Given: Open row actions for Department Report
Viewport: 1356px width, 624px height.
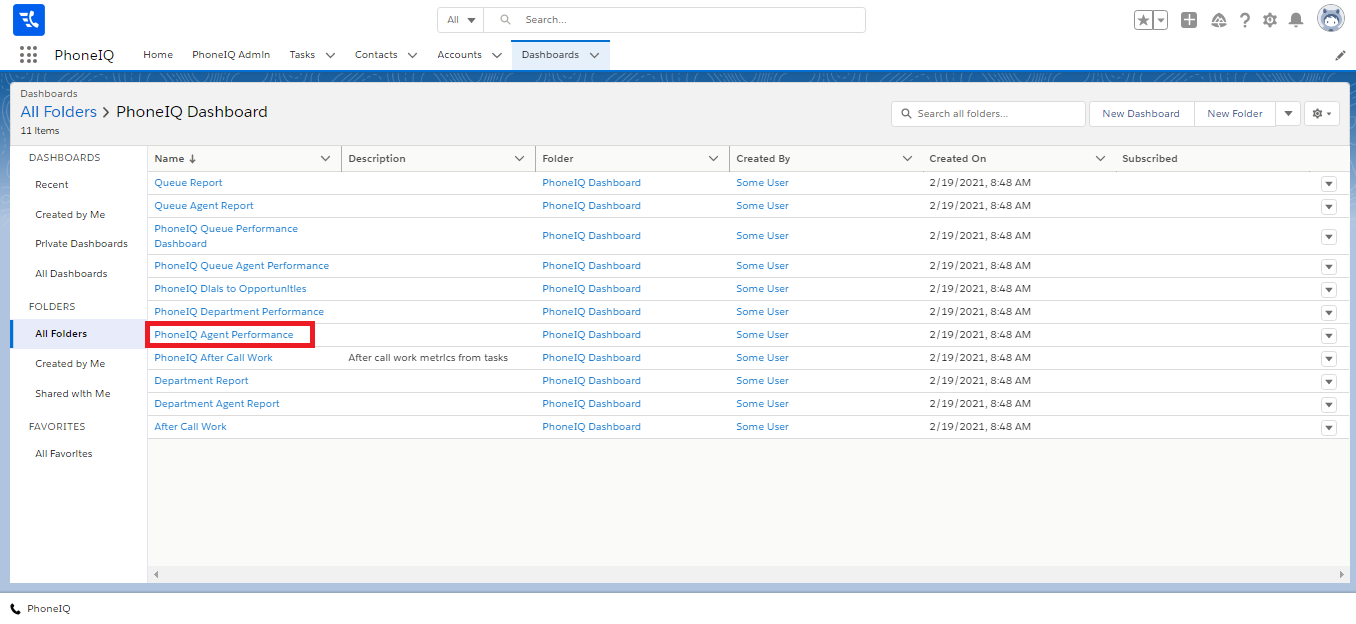Looking at the screenshot, I should 1329,382.
